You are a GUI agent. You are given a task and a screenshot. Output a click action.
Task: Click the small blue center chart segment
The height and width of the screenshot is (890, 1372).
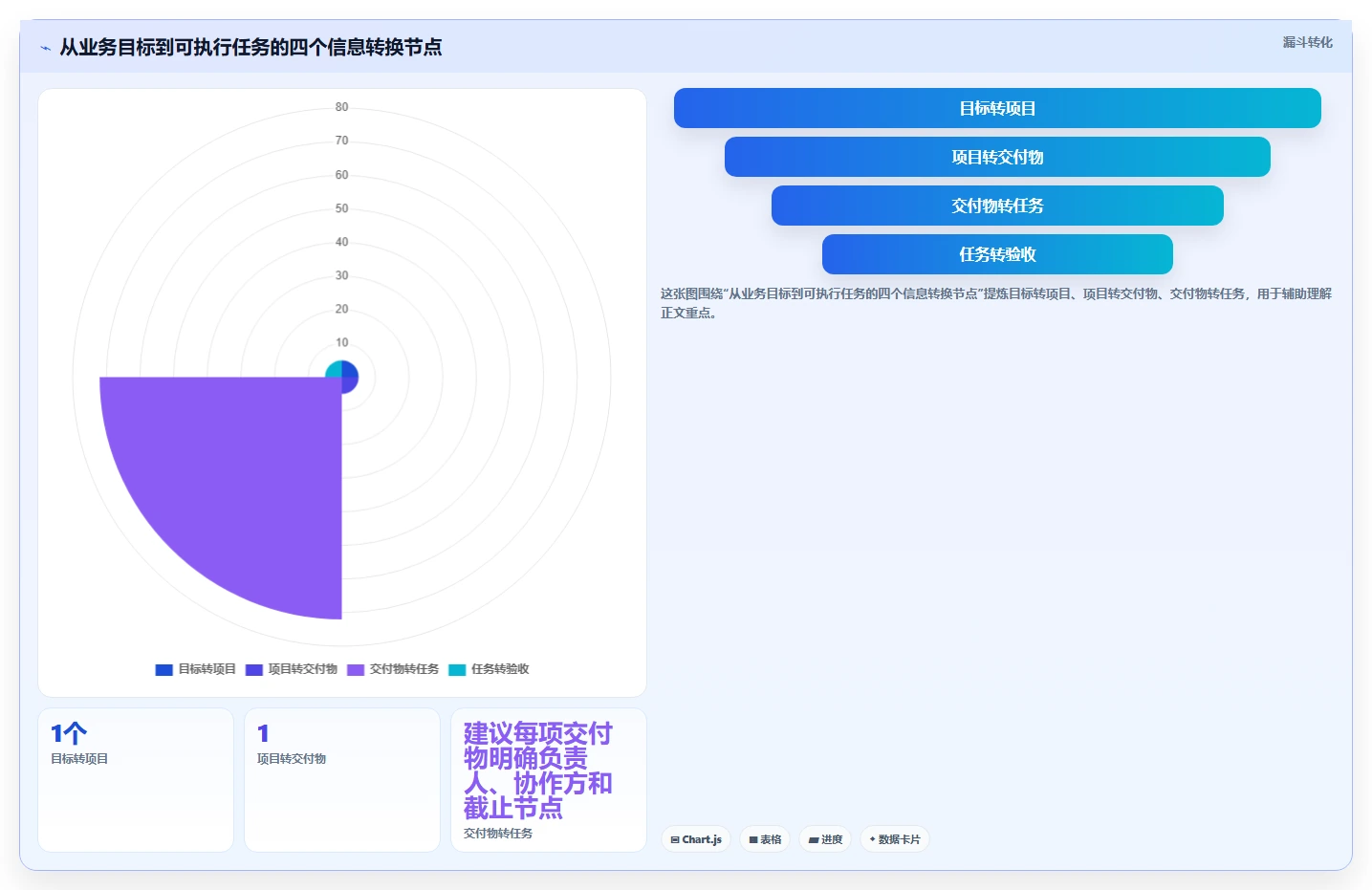tap(350, 369)
